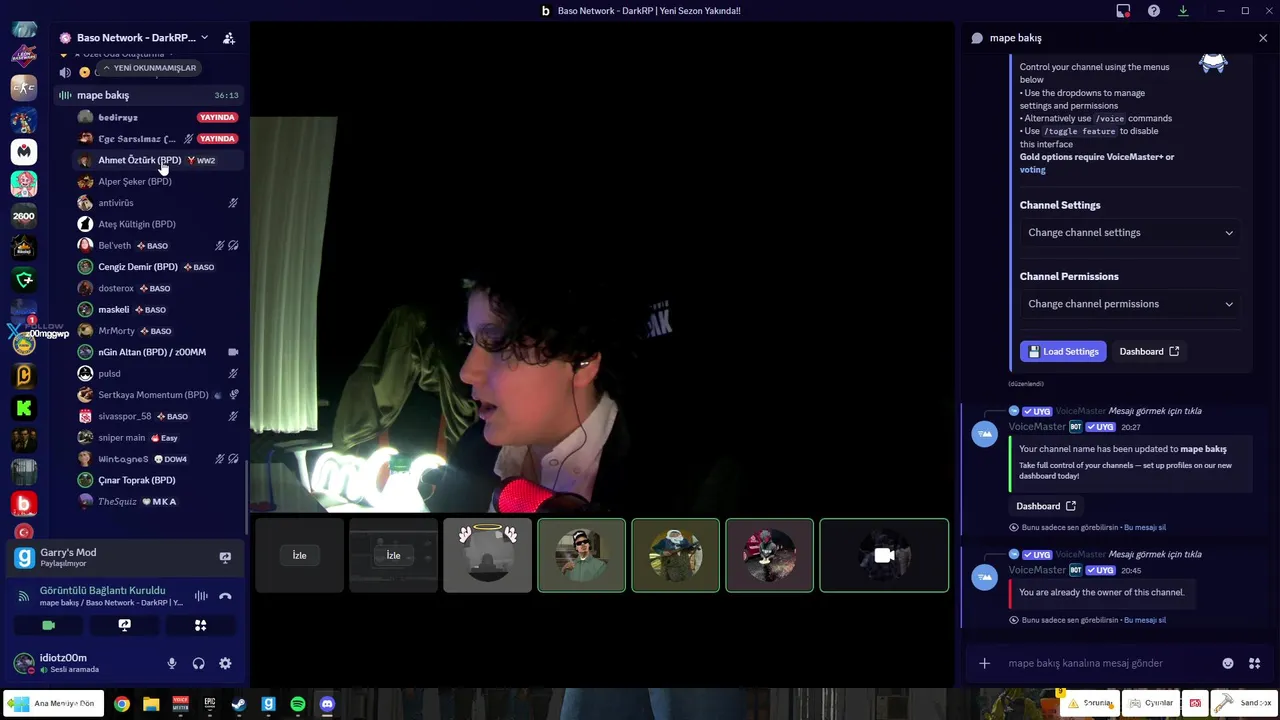1280x720 pixels.
Task: Open the red b server icon
Action: (x=24, y=504)
